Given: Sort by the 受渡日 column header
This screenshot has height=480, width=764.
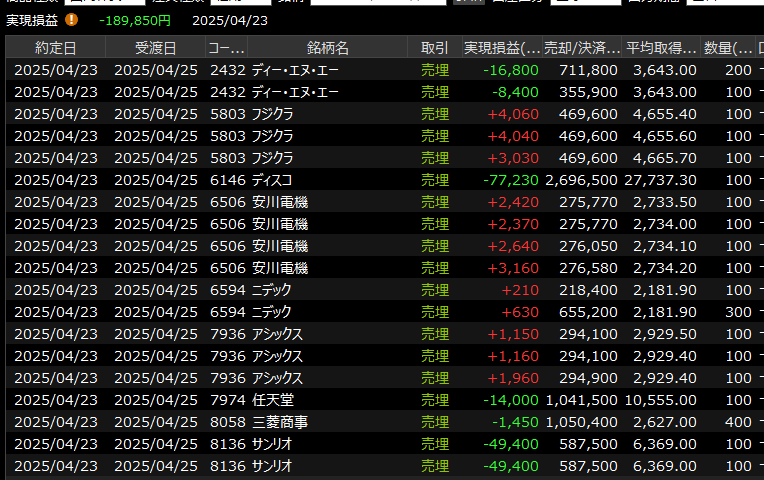Looking at the screenshot, I should tap(155, 48).
